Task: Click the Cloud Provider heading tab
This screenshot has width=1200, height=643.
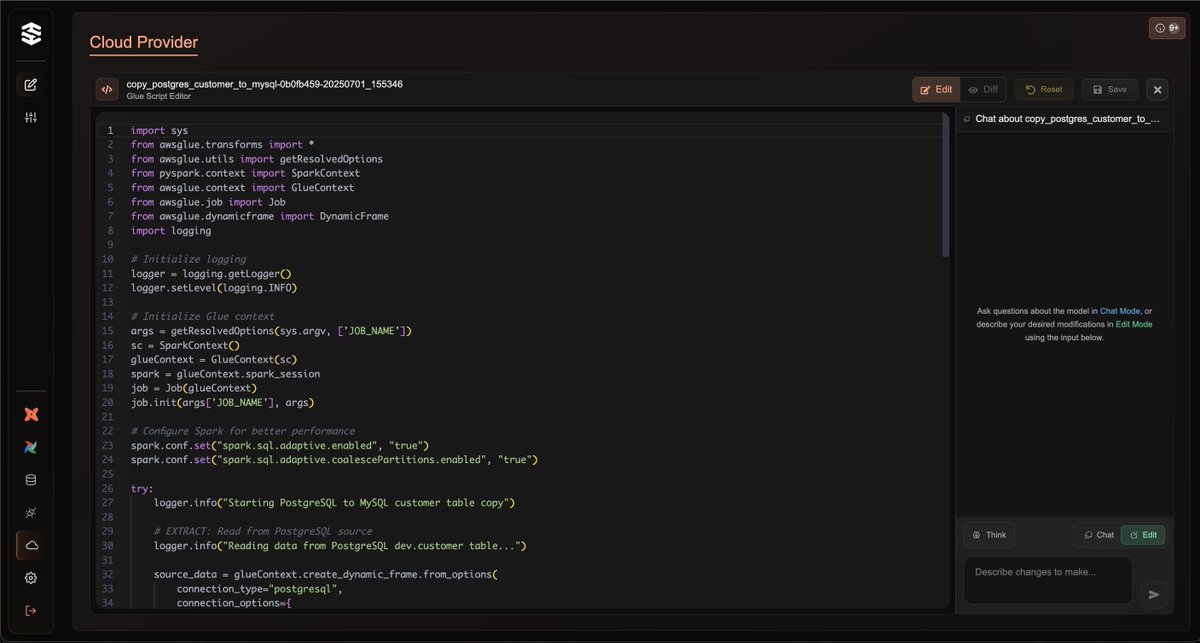Action: (144, 42)
